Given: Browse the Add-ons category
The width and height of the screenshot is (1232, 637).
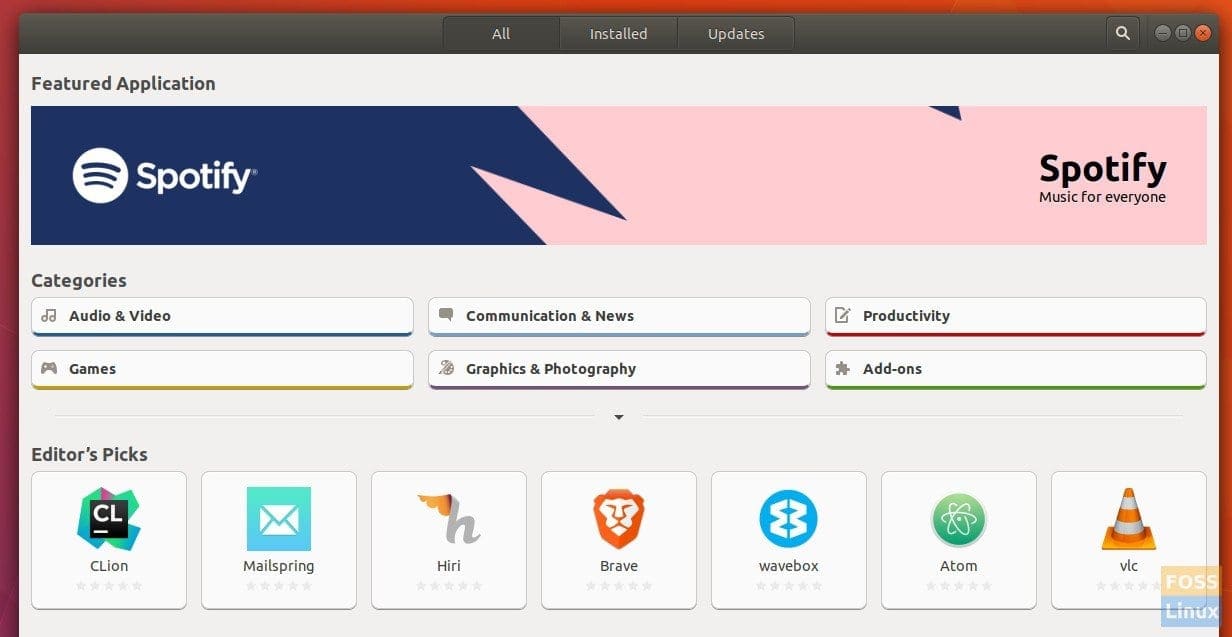Looking at the screenshot, I should point(1016,369).
